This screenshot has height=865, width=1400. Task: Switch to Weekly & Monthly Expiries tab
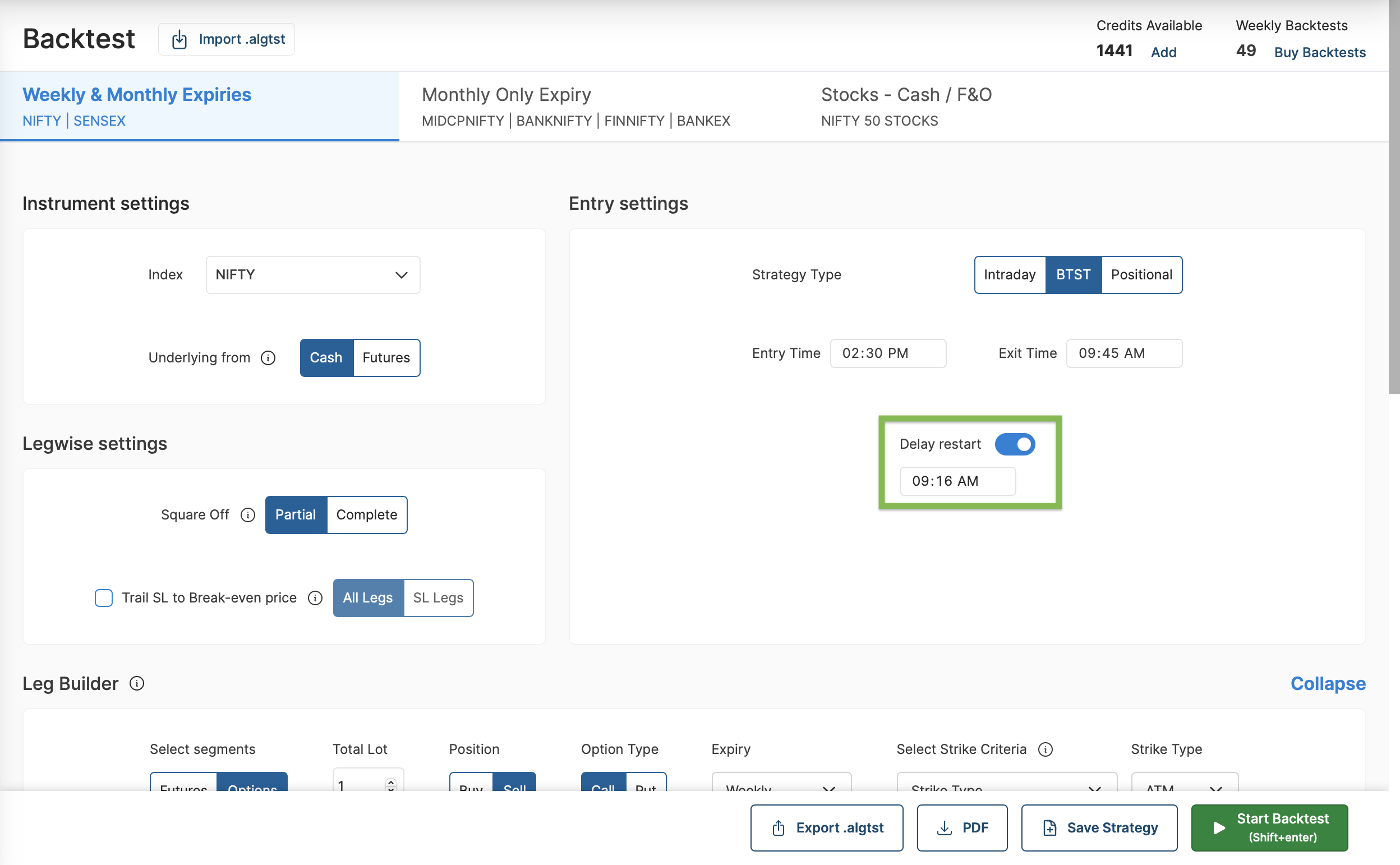(x=199, y=107)
